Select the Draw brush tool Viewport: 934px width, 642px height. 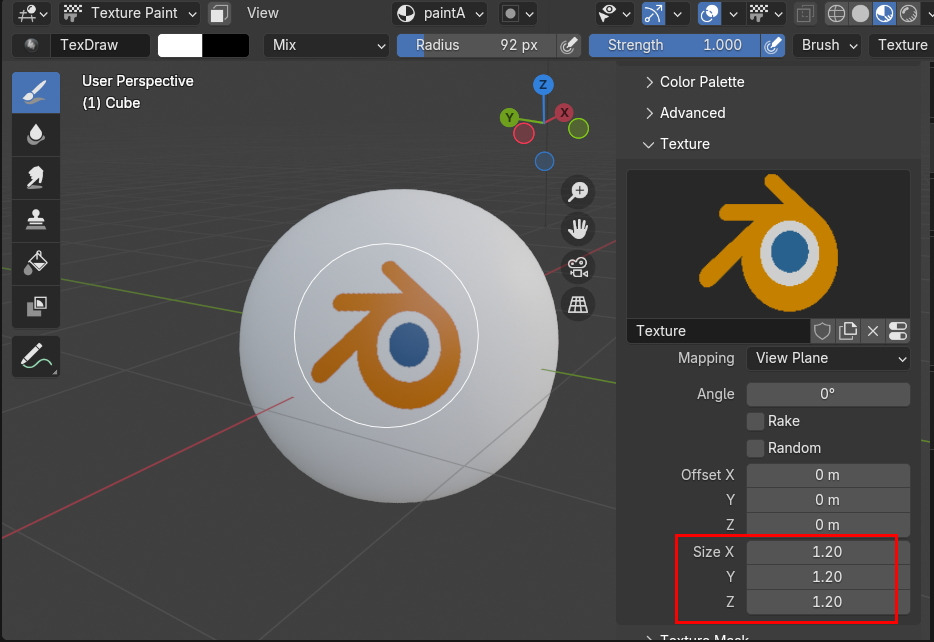click(36, 92)
